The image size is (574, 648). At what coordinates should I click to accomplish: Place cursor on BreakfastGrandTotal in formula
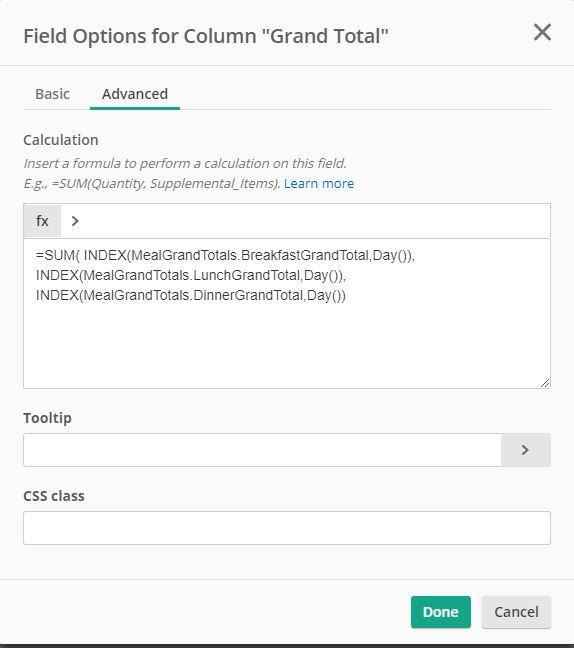(305, 255)
